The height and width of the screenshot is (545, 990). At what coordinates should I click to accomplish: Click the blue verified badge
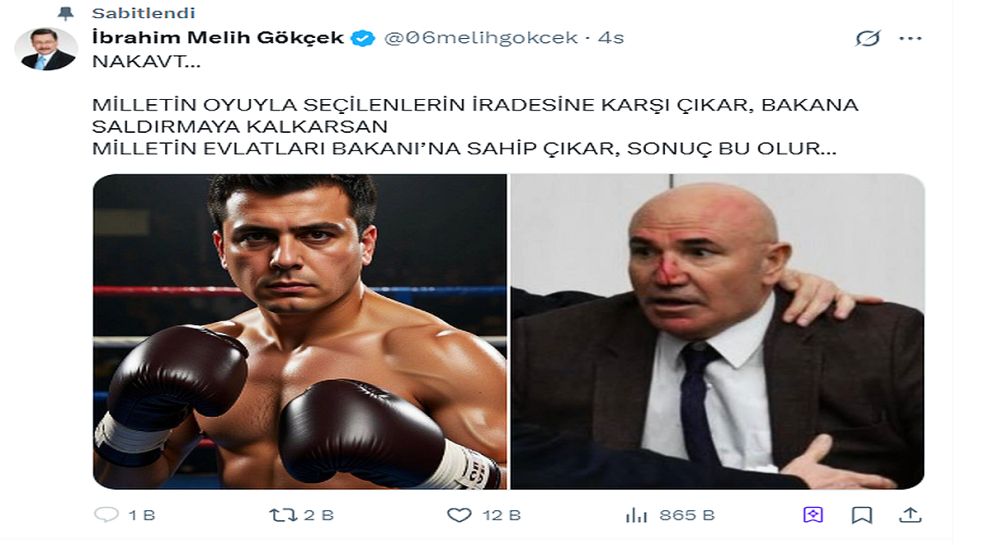(362, 39)
